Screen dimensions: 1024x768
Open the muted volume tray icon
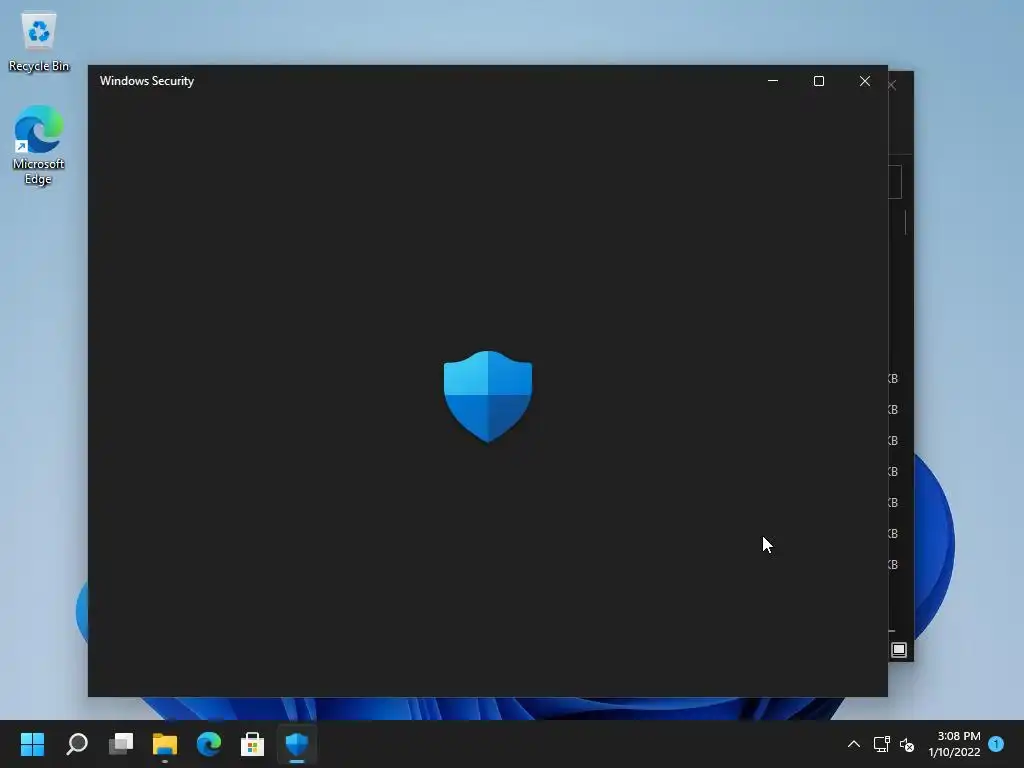pos(907,744)
